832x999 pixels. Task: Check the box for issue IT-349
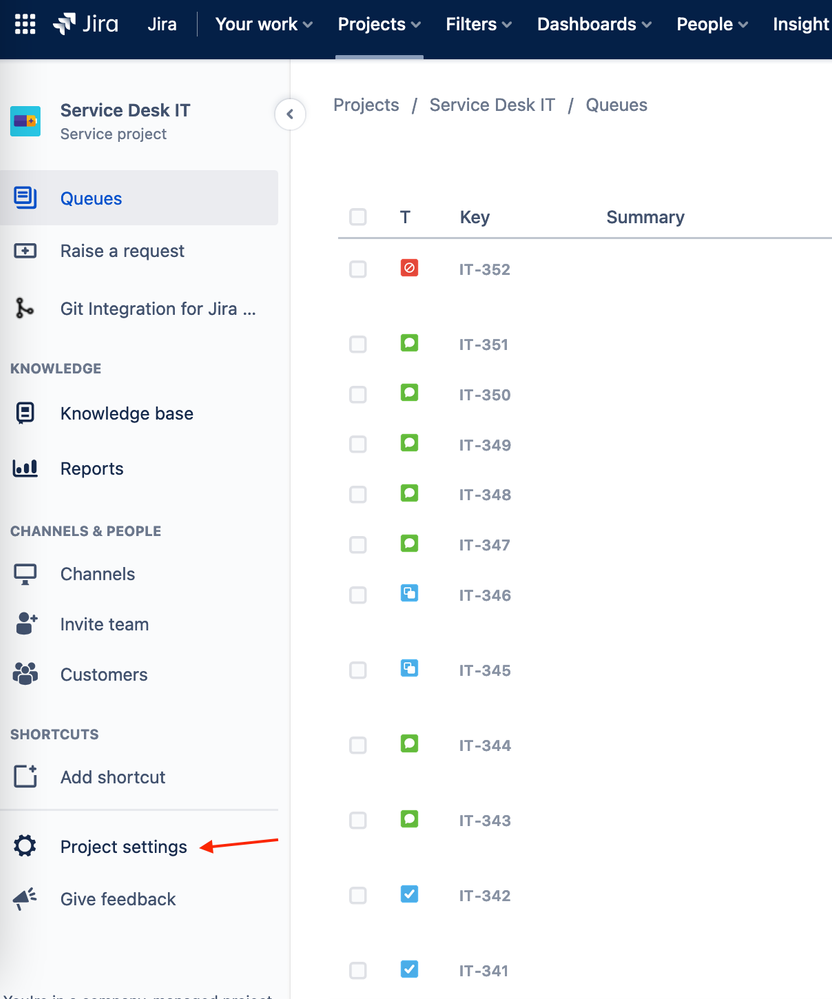tap(358, 444)
